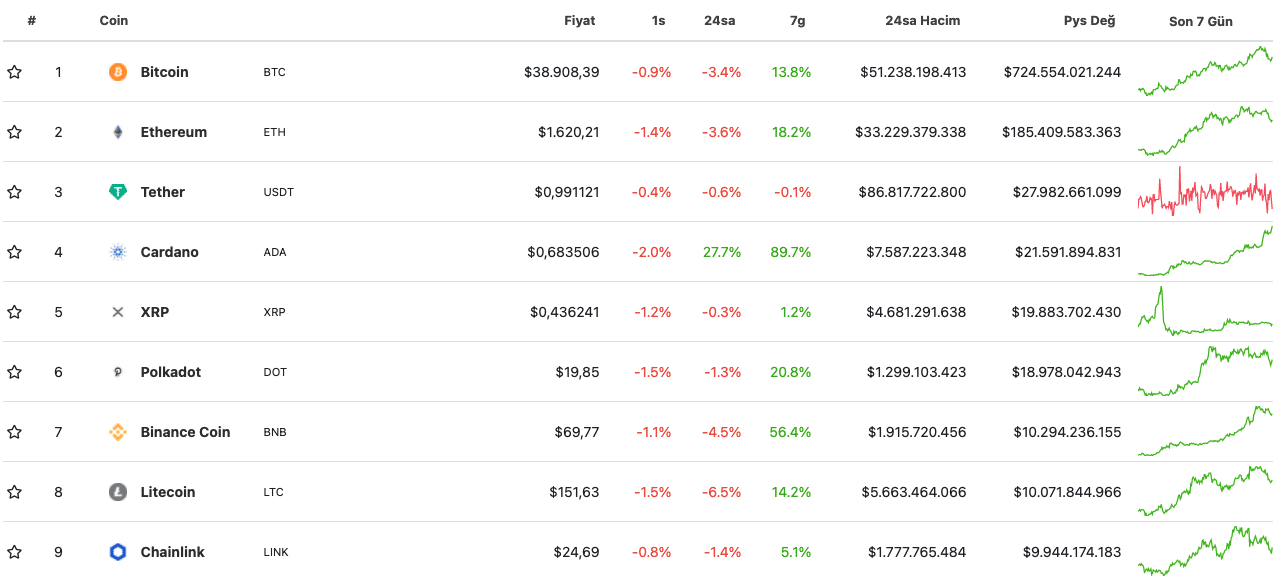
Task: Toggle the favorite star for Cardano
Action: [14, 252]
